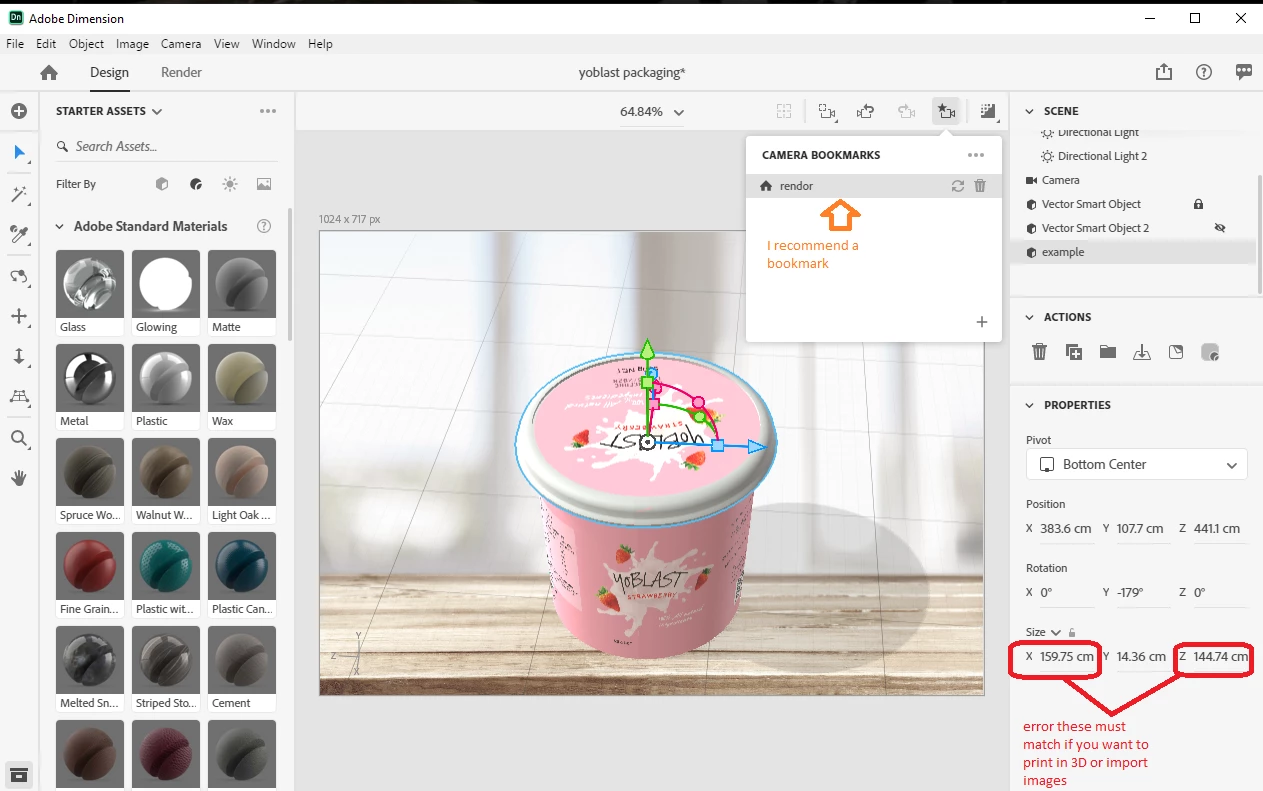Collapse the Properties panel
The height and width of the screenshot is (791, 1263).
click(x=1029, y=405)
